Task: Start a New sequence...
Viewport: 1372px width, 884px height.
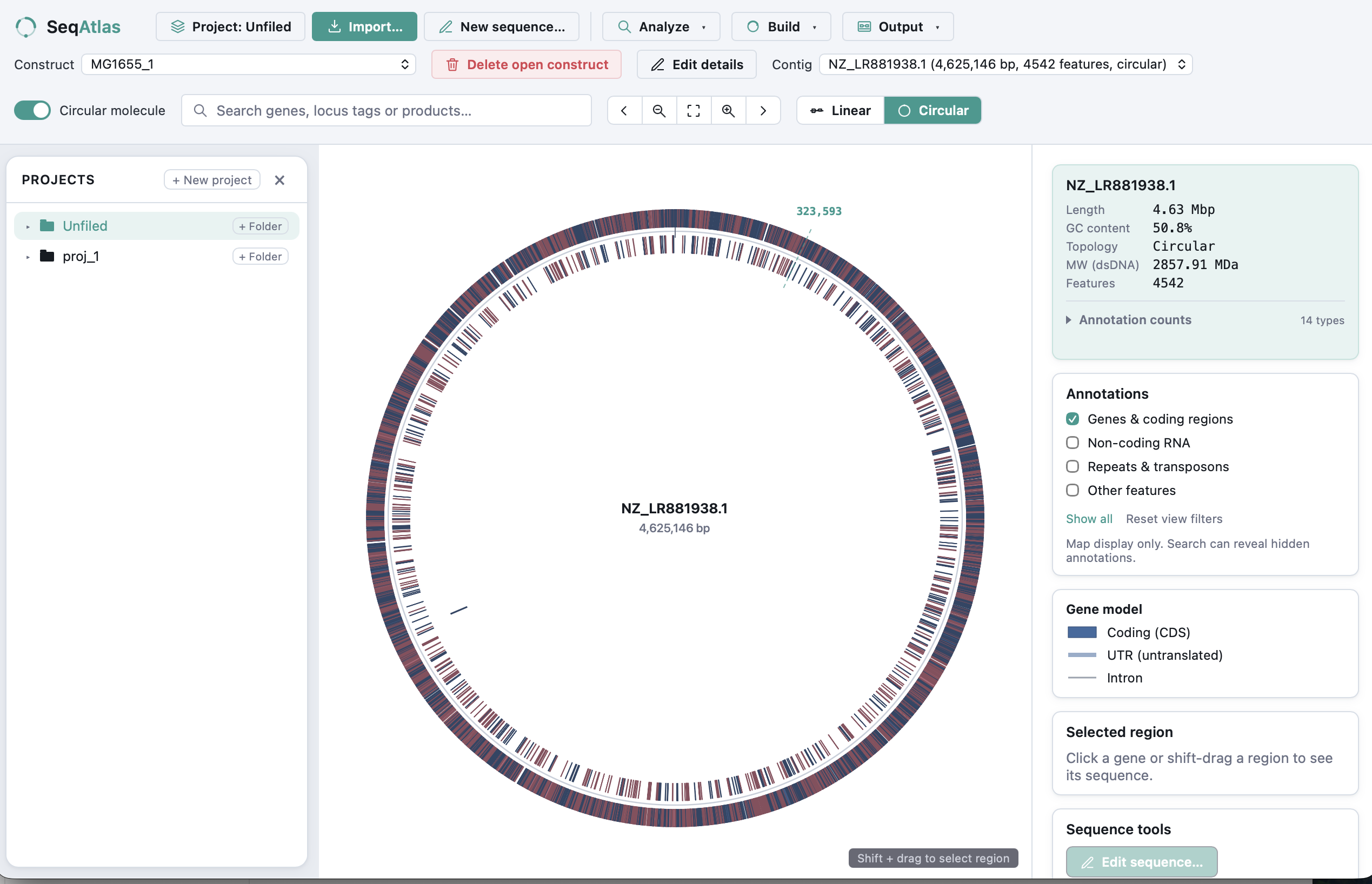Action: 501,27
